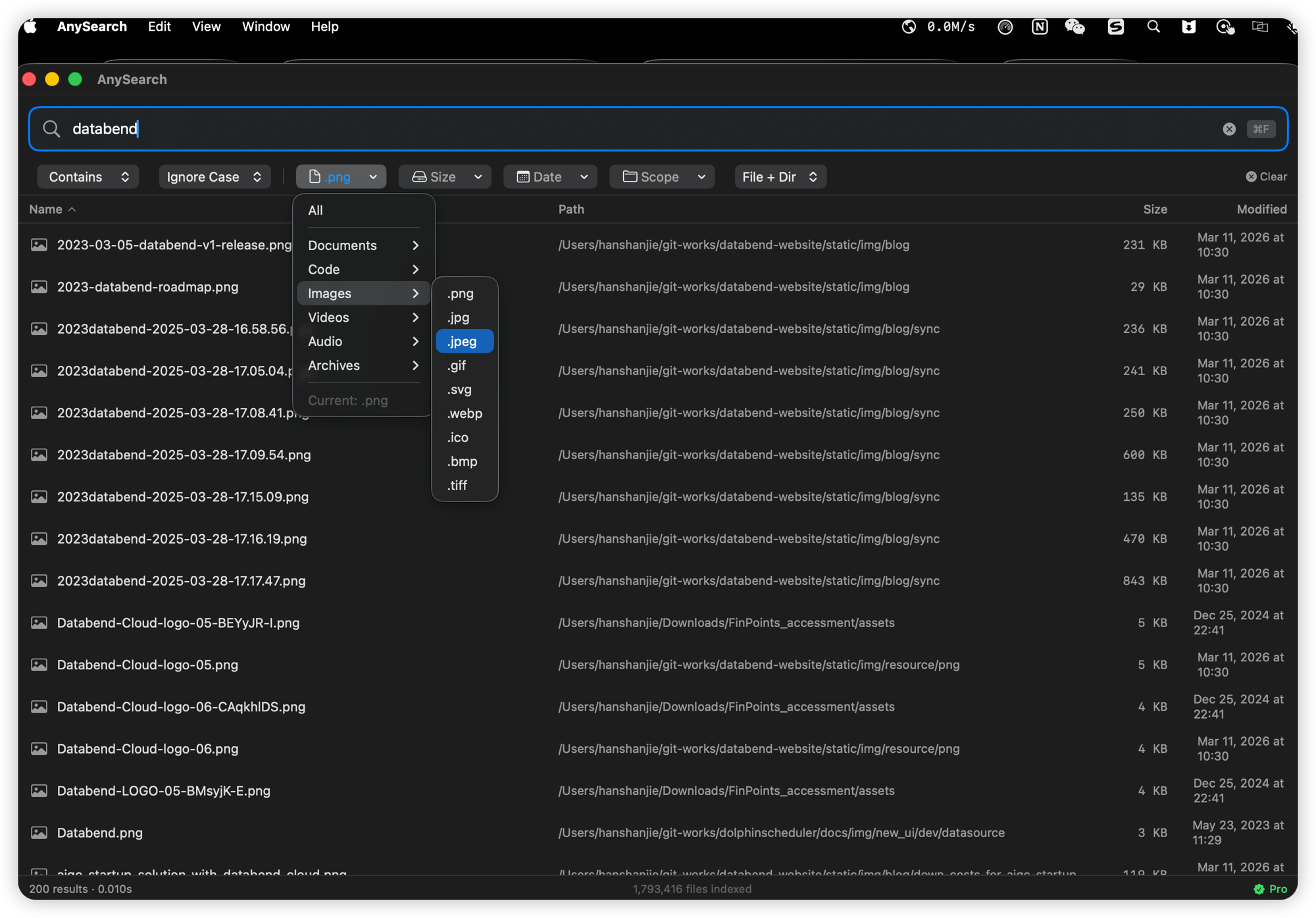The width and height of the screenshot is (1316, 918).
Task: Expand the Scope filter dropdown
Action: click(x=662, y=177)
